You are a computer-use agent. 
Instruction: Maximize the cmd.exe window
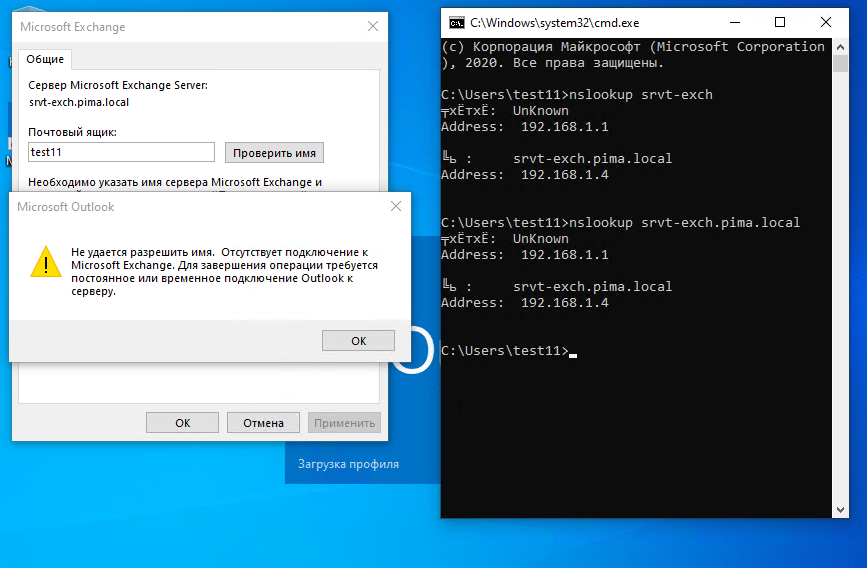point(780,23)
